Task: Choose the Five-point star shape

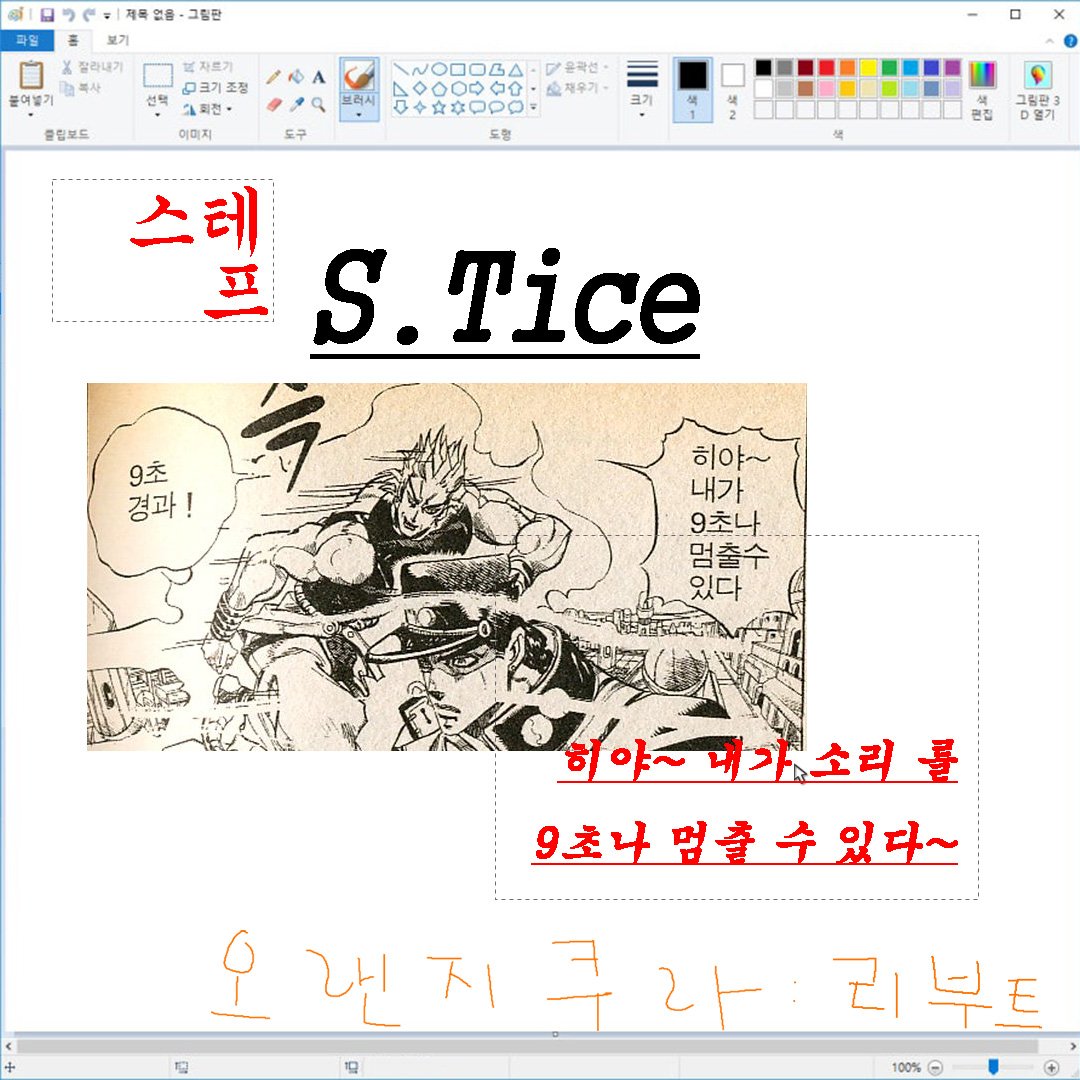Action: point(439,107)
